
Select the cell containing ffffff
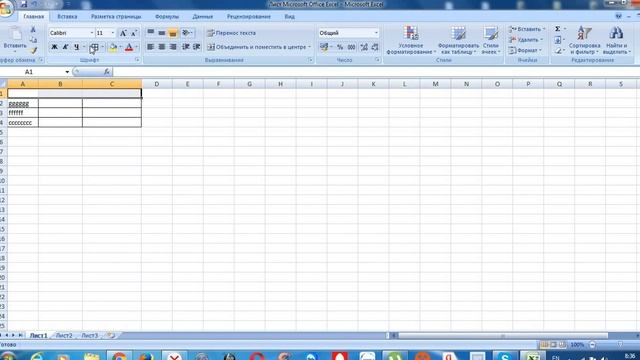(23, 113)
